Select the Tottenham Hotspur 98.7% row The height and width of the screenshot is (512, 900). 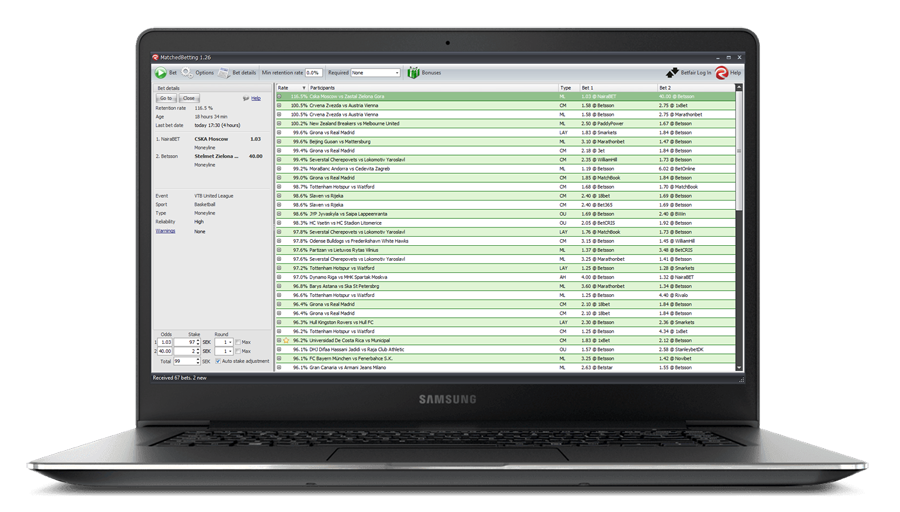[505, 187]
